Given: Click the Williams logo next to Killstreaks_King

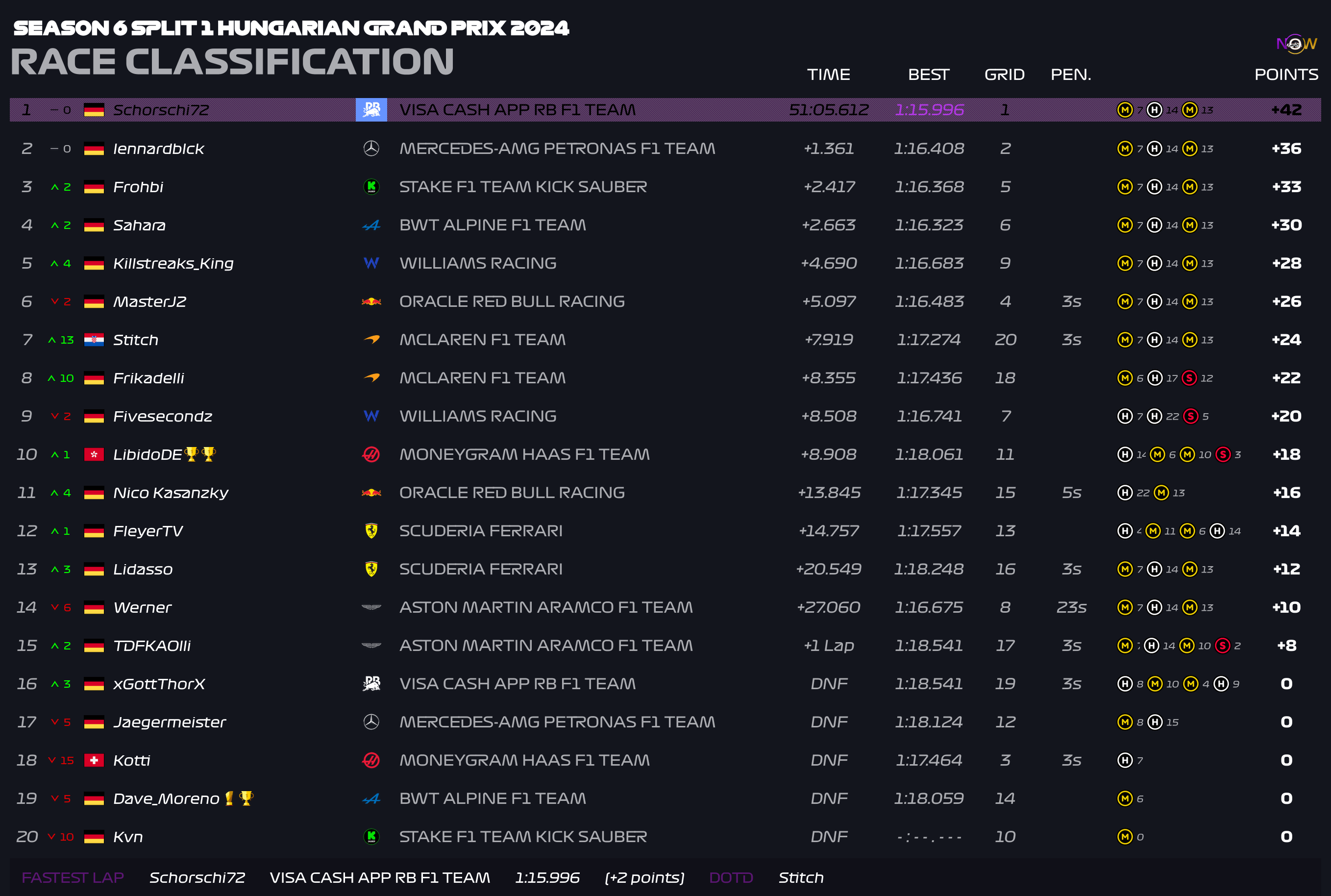Looking at the screenshot, I should coord(371,263).
